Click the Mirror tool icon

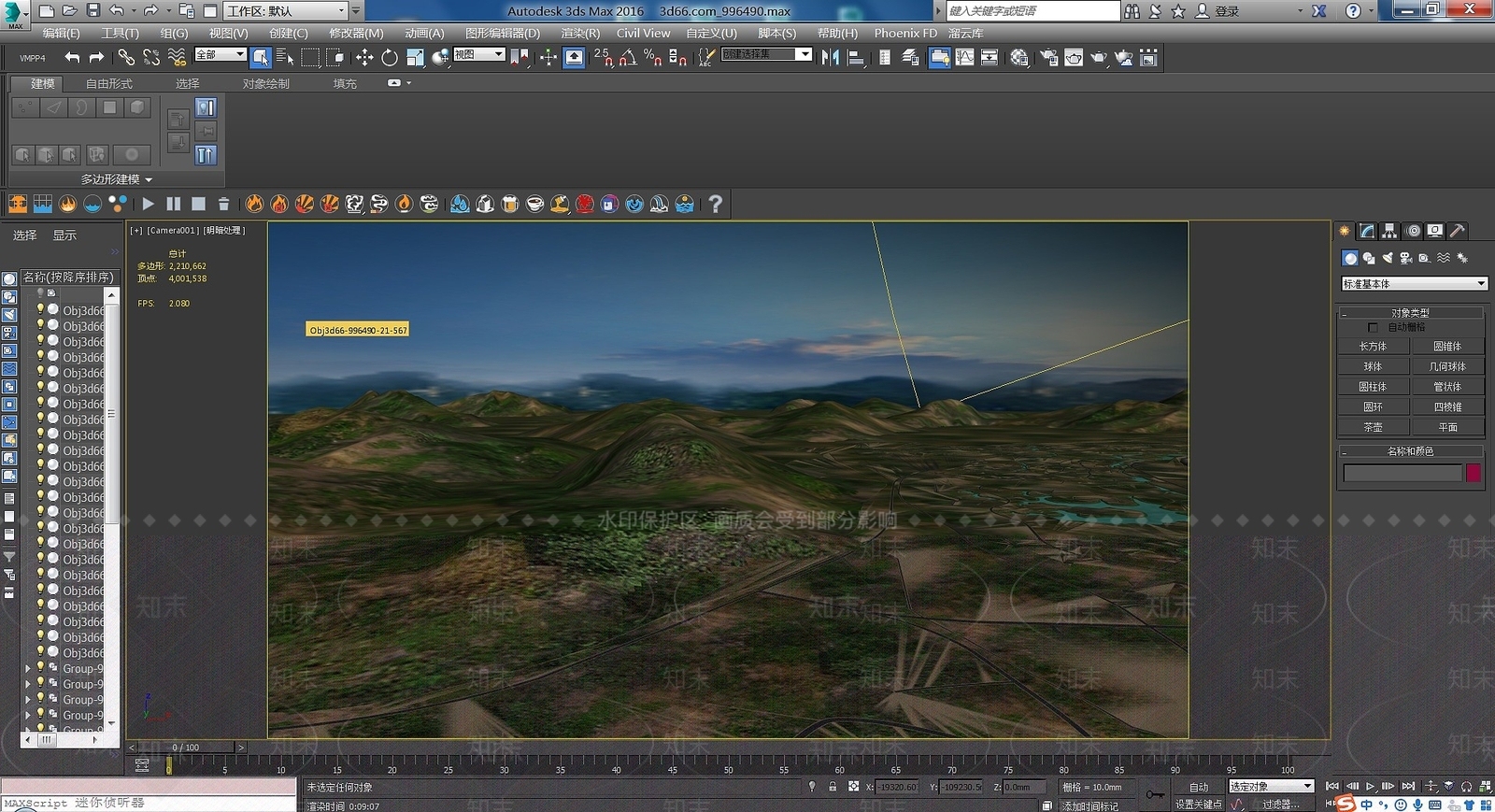coord(830,58)
